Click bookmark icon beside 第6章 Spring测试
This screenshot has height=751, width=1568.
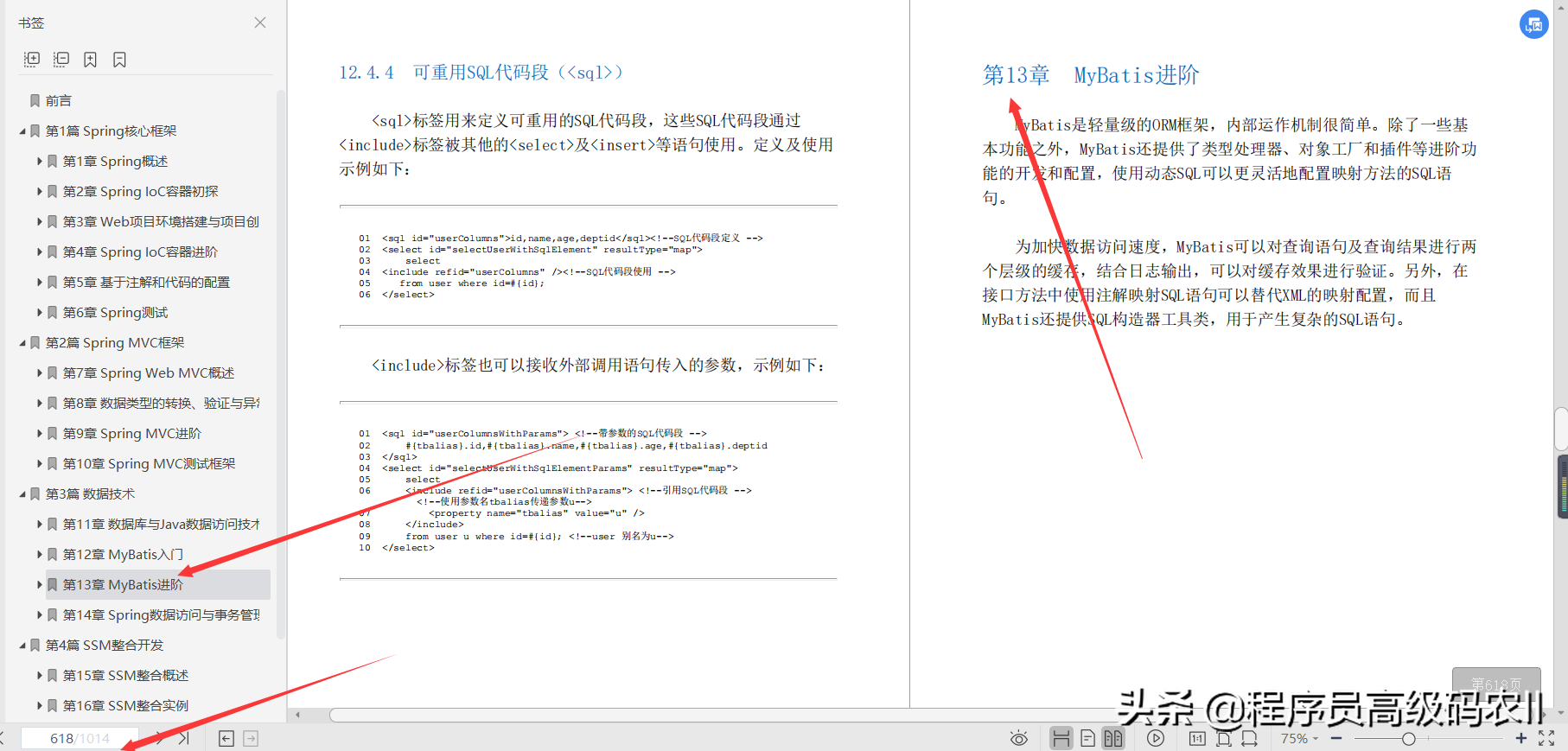coord(53,313)
